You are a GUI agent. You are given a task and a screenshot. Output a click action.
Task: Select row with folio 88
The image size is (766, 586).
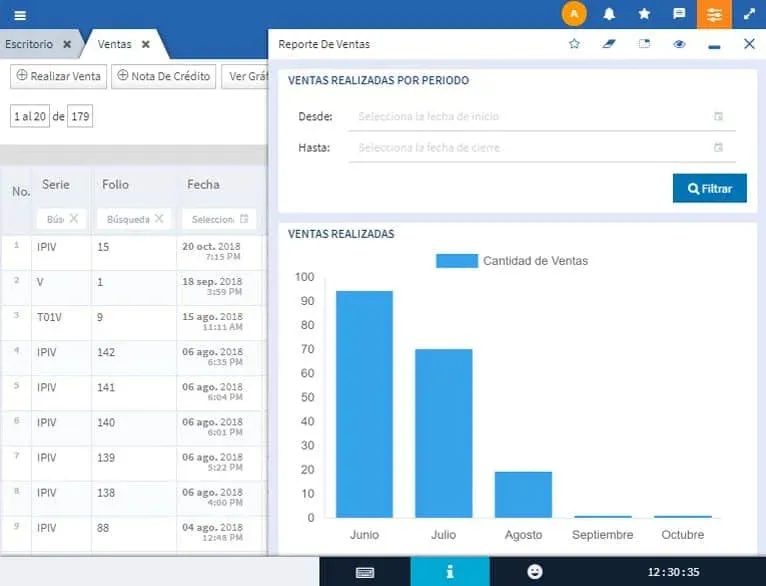click(x=133, y=534)
